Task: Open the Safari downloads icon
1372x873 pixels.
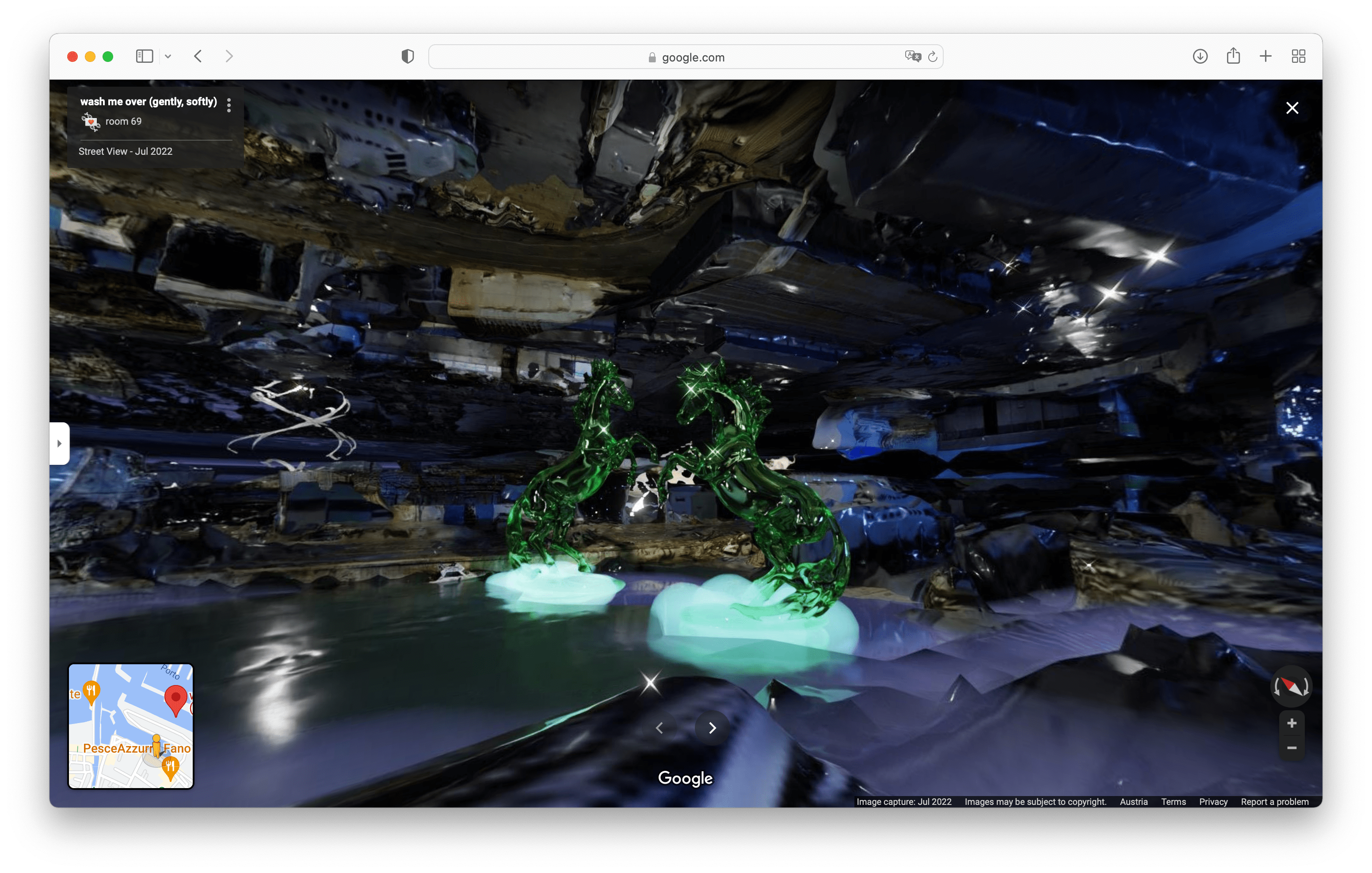Action: click(1200, 56)
